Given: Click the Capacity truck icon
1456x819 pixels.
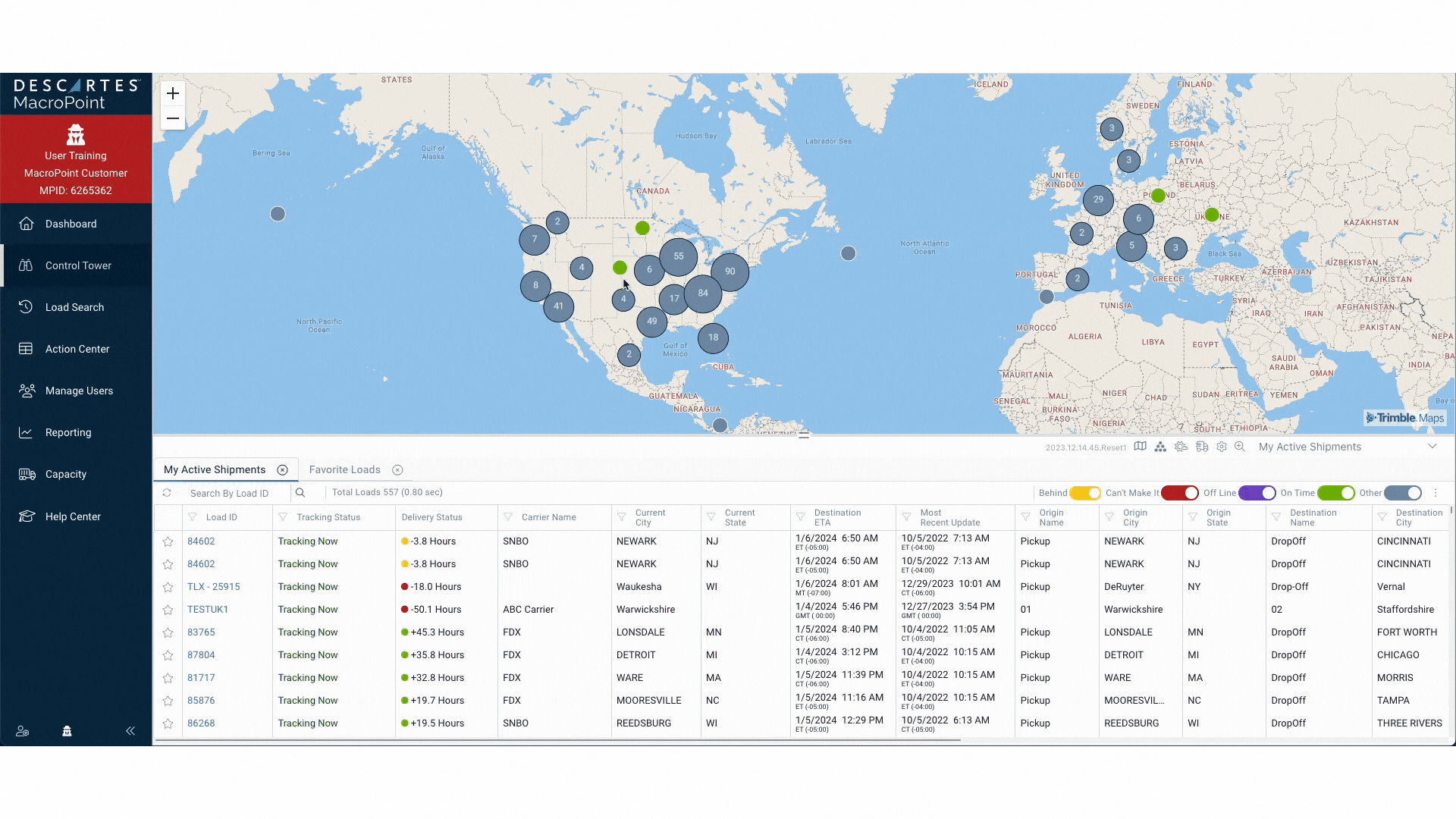Looking at the screenshot, I should 27,474.
